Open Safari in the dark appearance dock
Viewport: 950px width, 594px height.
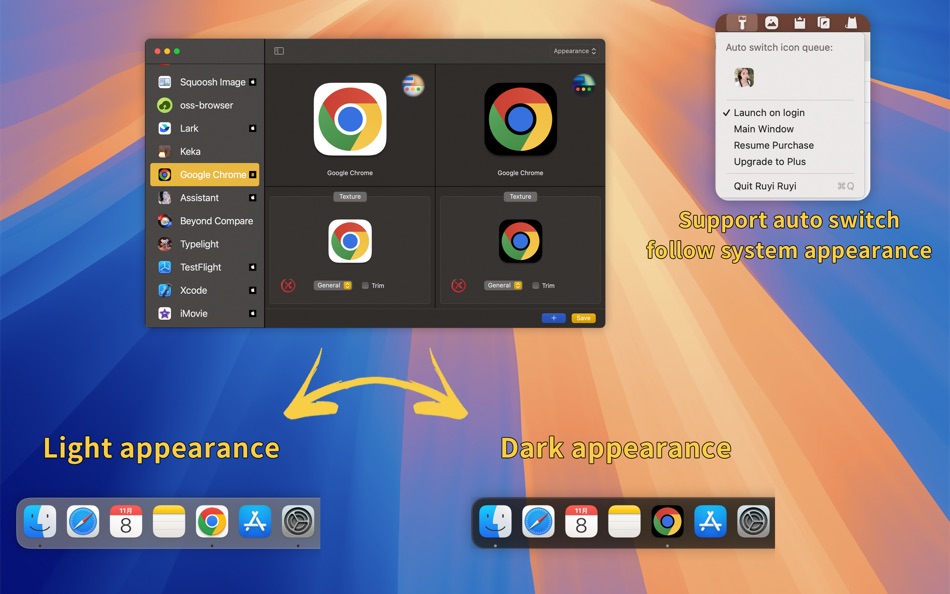538,521
